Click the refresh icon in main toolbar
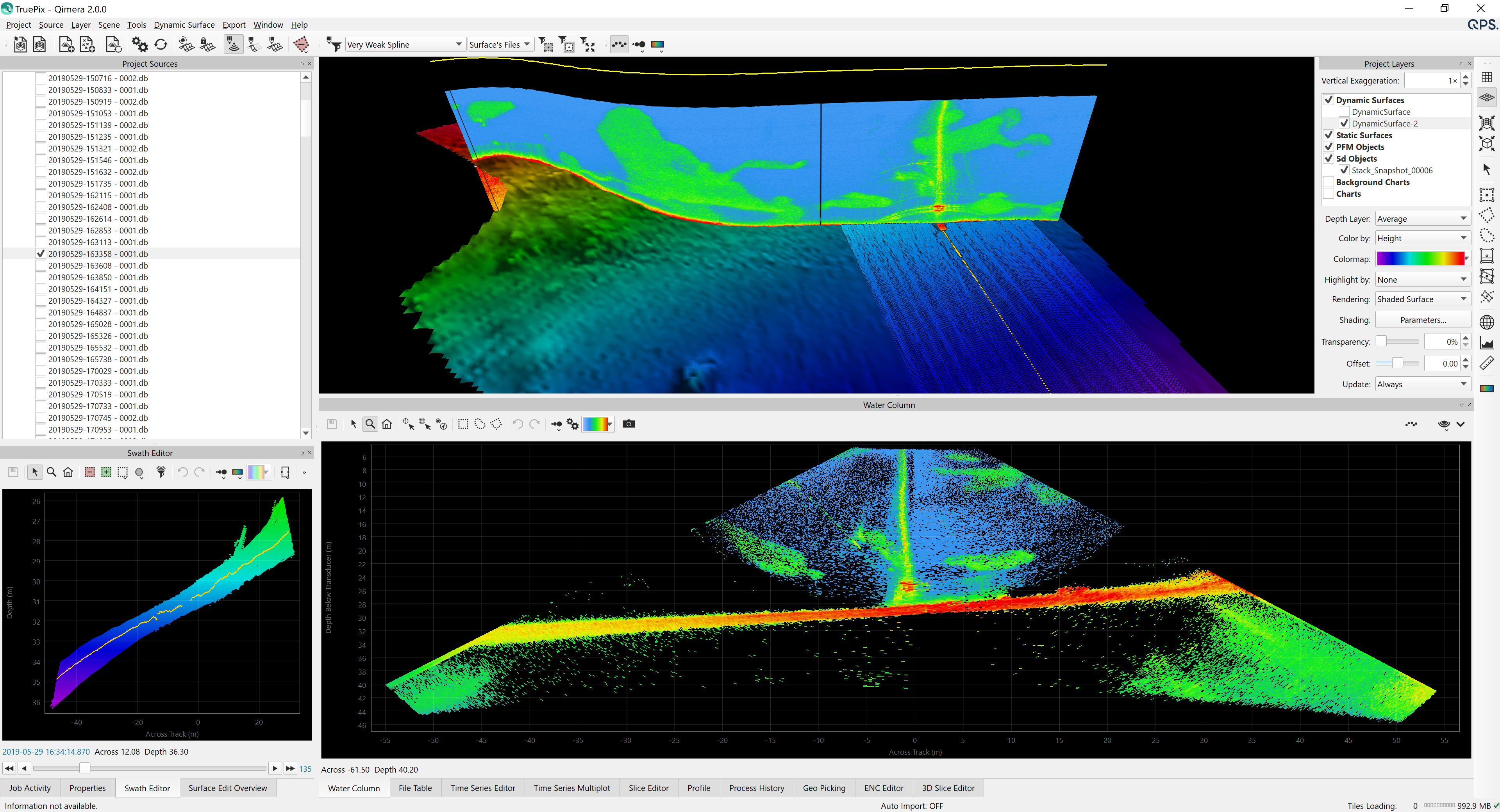The height and width of the screenshot is (812, 1500). 161,45
